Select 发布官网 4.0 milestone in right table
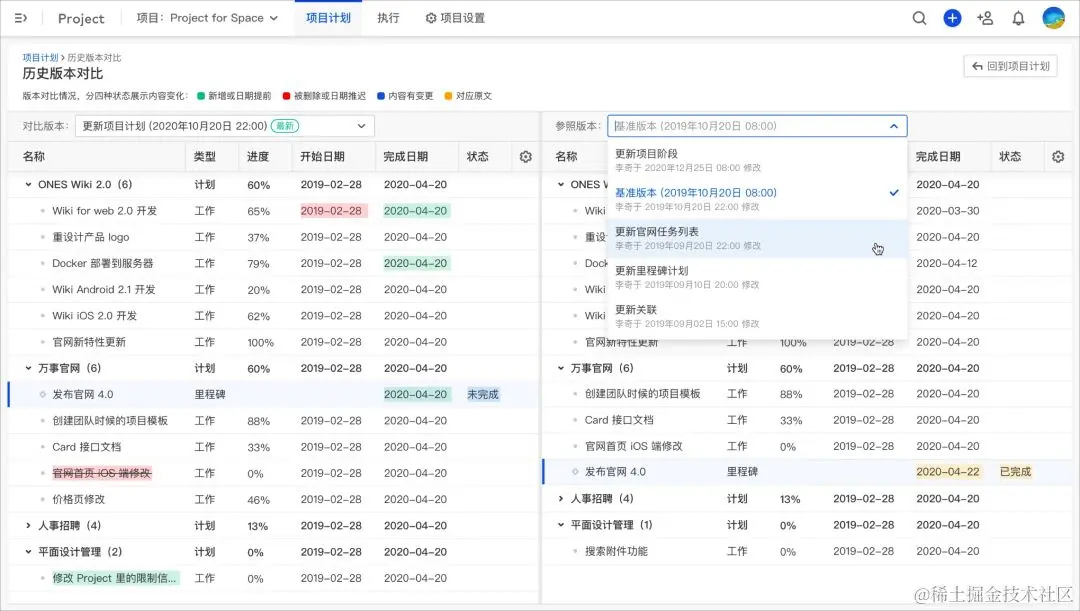 click(x=807, y=472)
